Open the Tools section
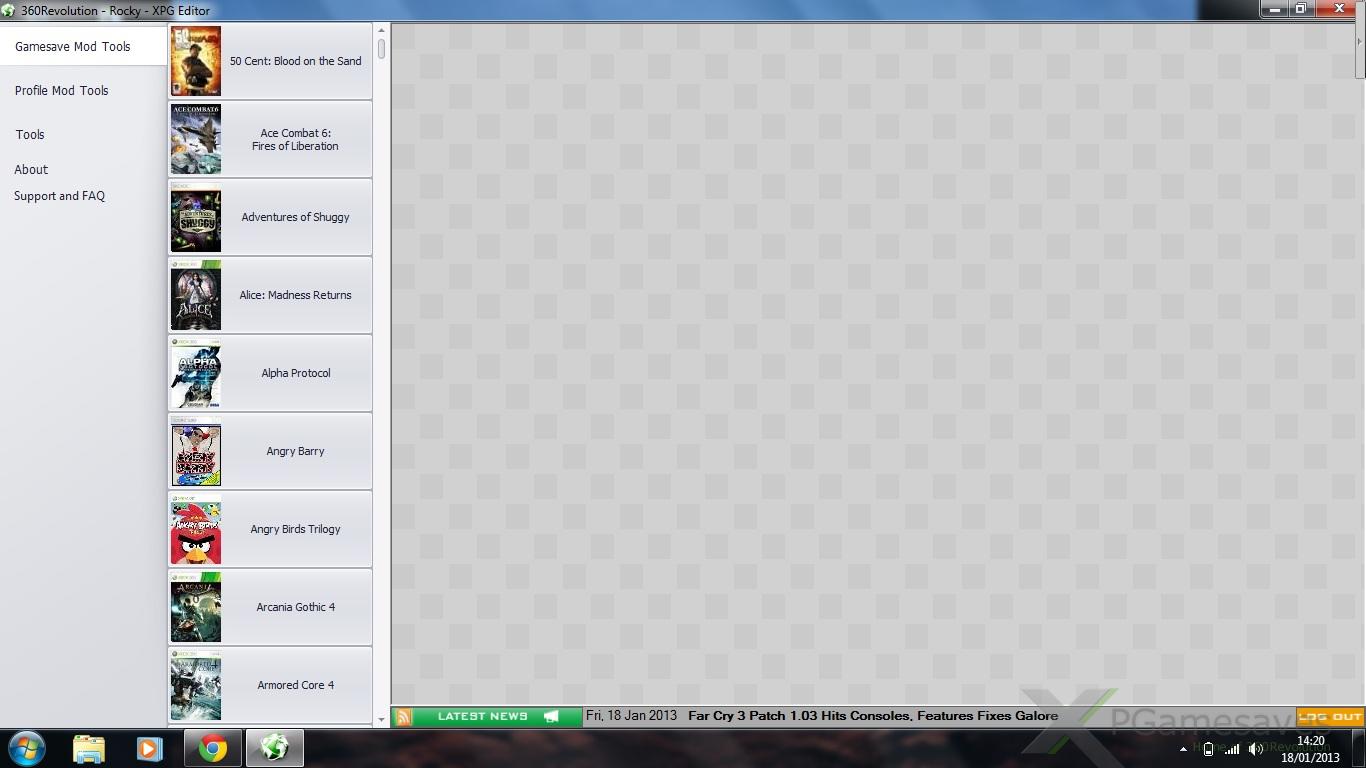This screenshot has height=768, width=1366. pyautogui.click(x=30, y=135)
